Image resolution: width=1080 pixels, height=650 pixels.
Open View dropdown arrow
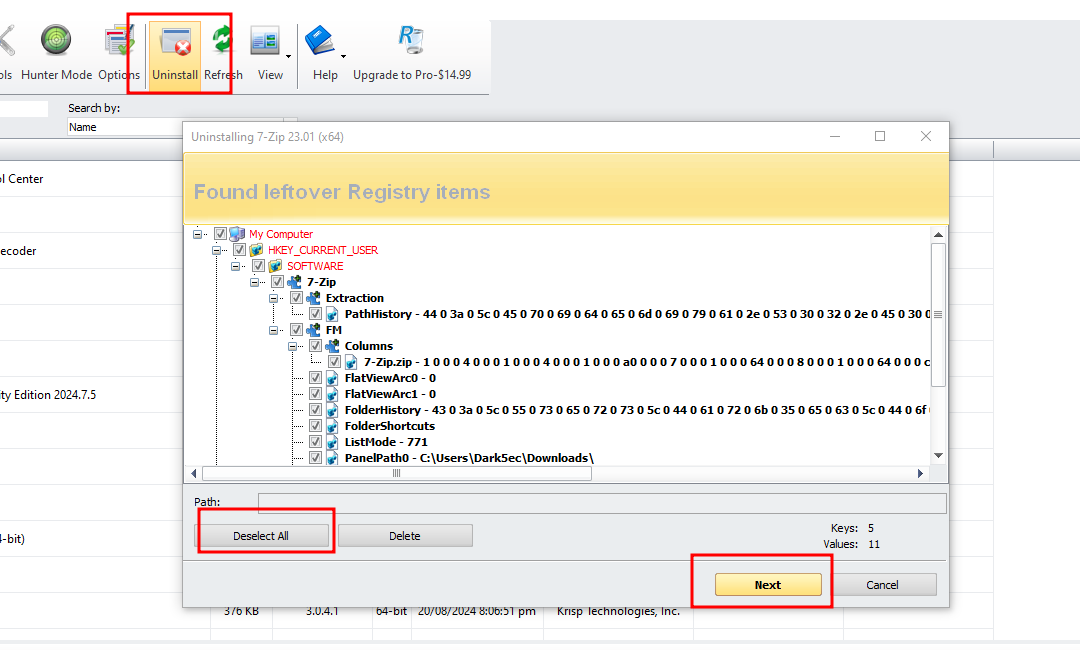click(289, 56)
